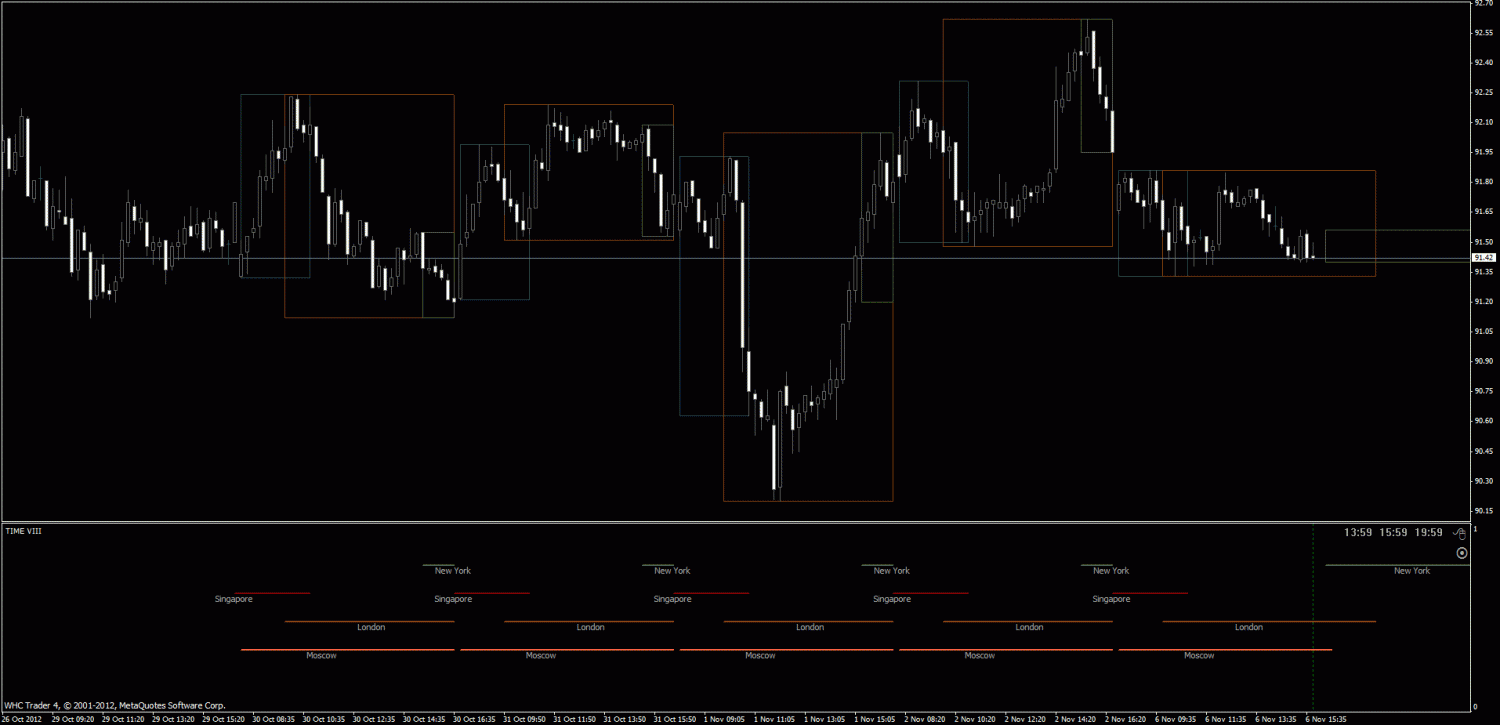1500x725 pixels.
Task: Click the 2 Nov 12:20 time label
Action: point(1025,719)
